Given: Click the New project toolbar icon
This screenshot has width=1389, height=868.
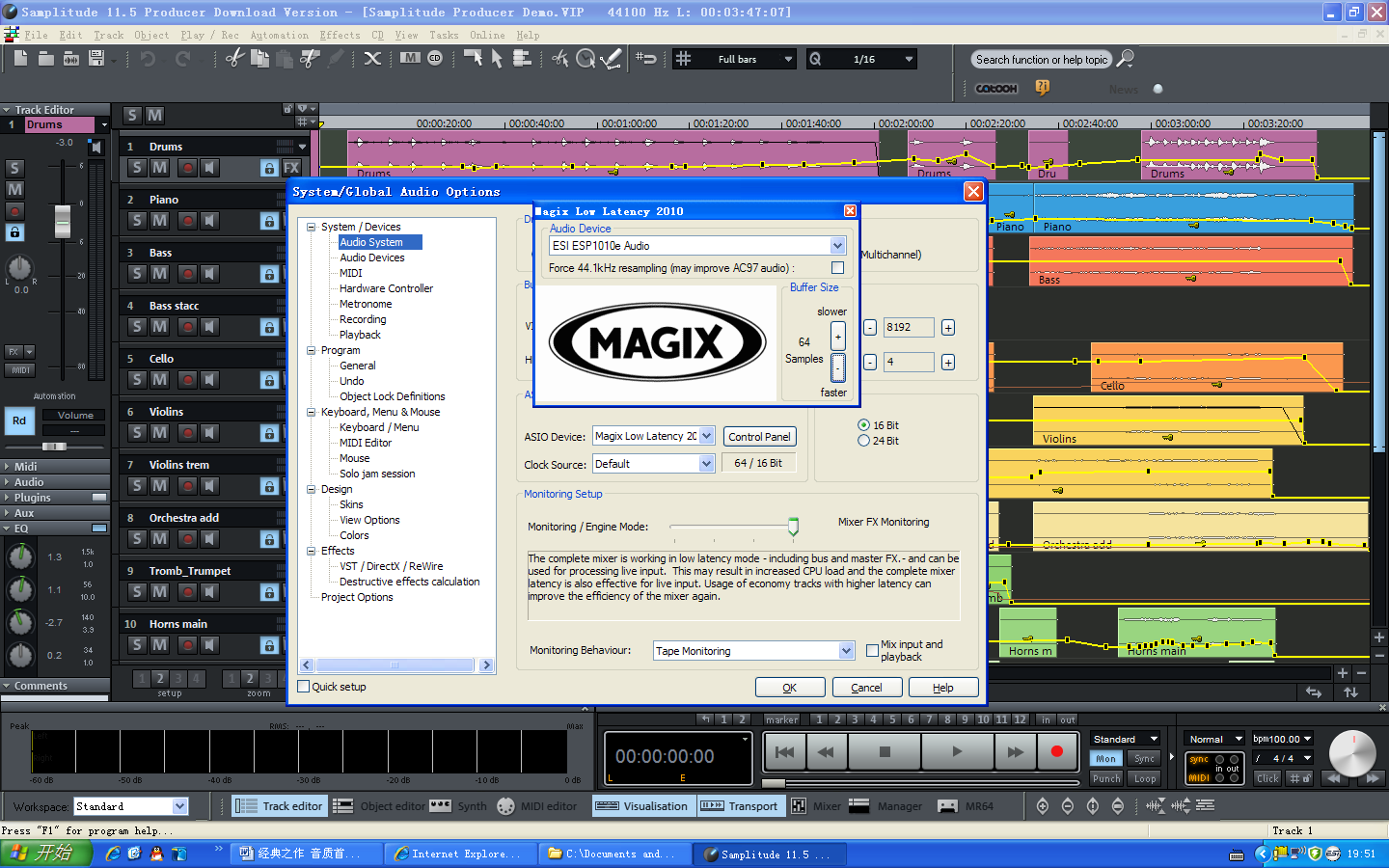Looking at the screenshot, I should (20, 59).
